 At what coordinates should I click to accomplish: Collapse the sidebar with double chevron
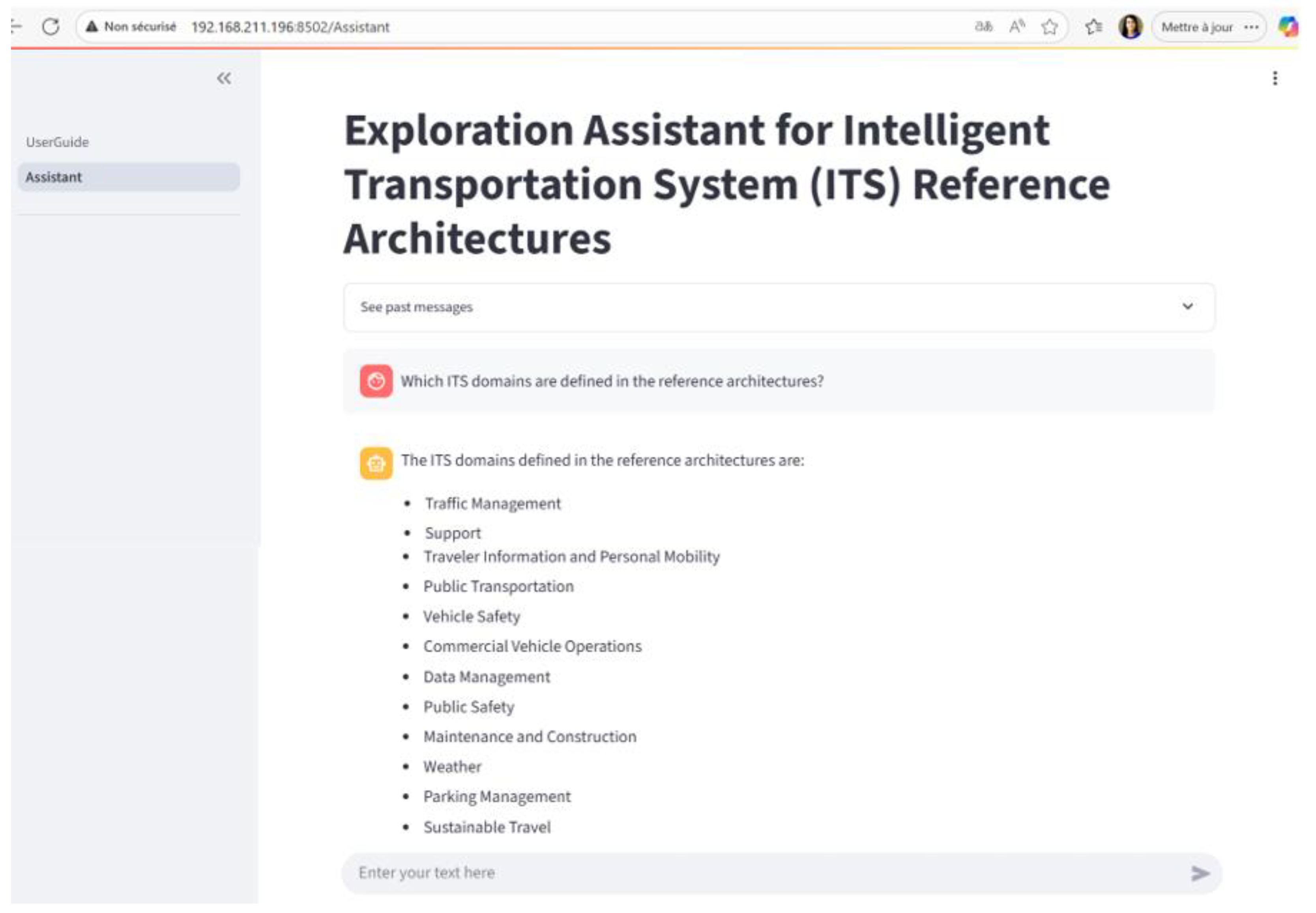pyautogui.click(x=224, y=79)
